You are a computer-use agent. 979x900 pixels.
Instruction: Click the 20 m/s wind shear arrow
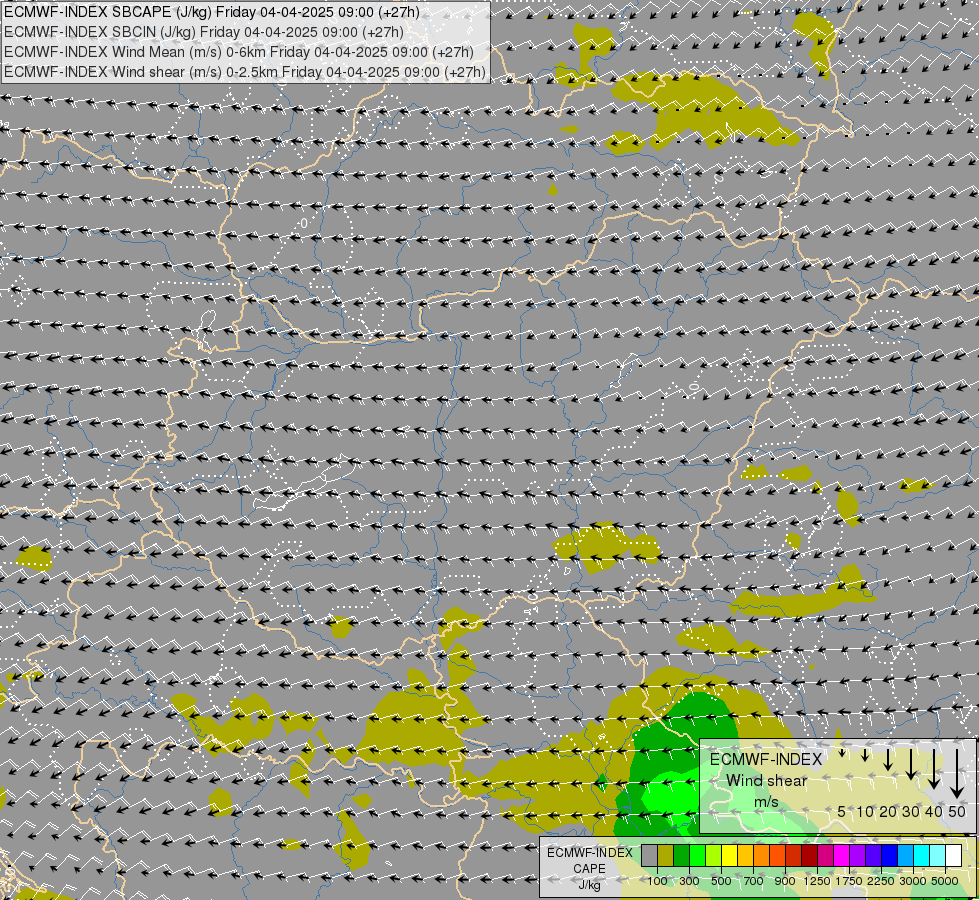coord(888,759)
